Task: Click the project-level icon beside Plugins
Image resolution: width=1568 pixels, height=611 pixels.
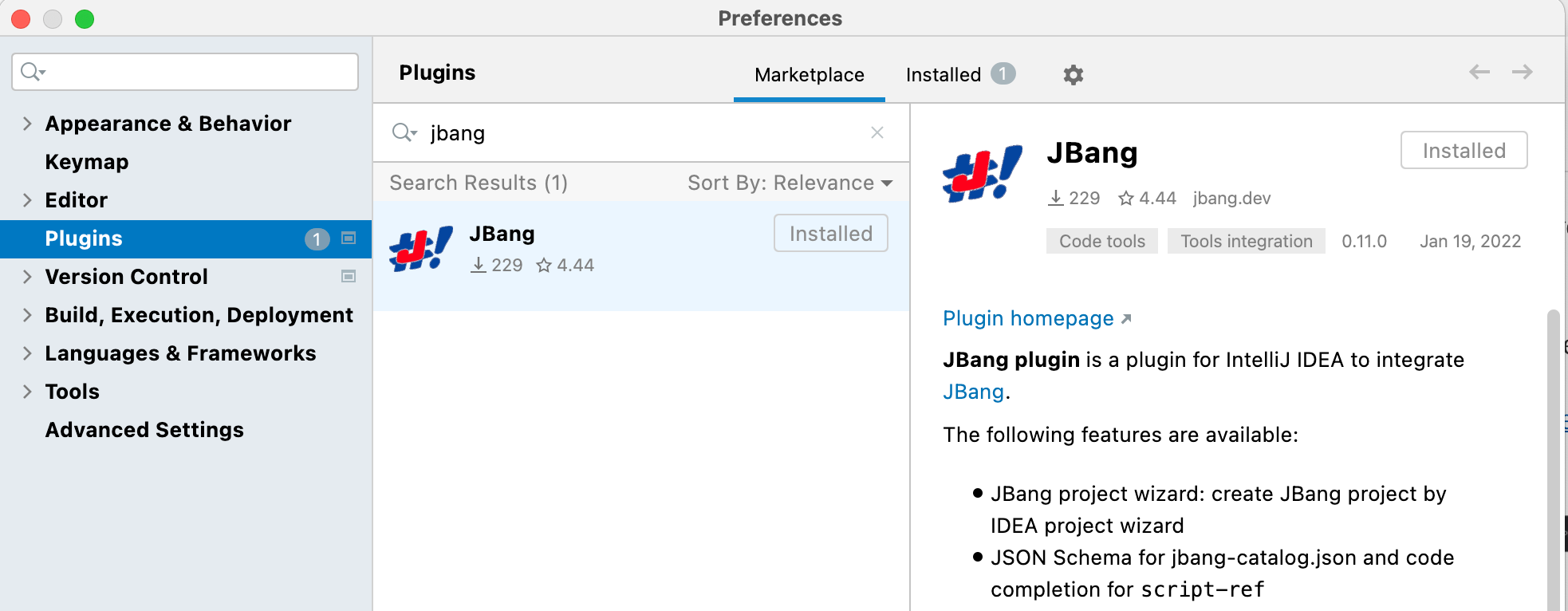Action: click(349, 238)
